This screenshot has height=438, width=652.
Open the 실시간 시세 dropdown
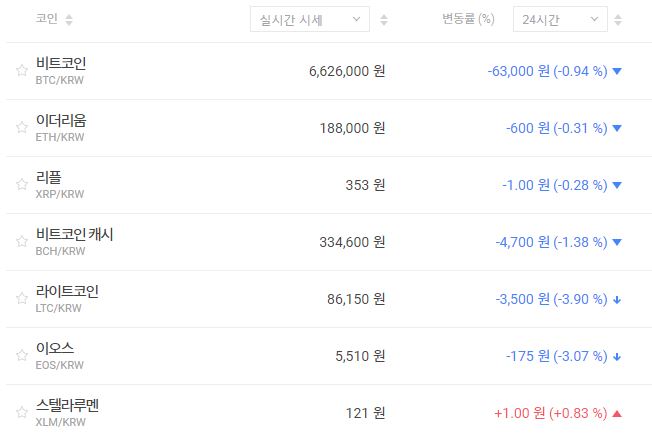tap(309, 19)
